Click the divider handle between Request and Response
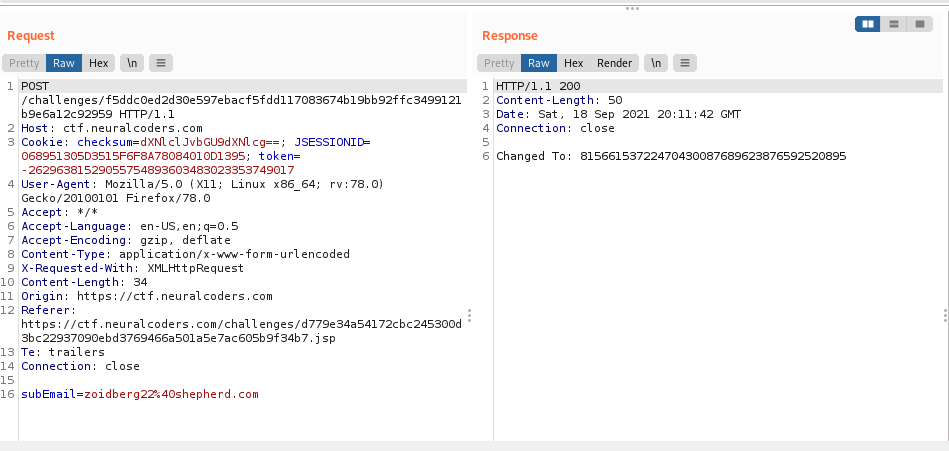 pos(470,315)
